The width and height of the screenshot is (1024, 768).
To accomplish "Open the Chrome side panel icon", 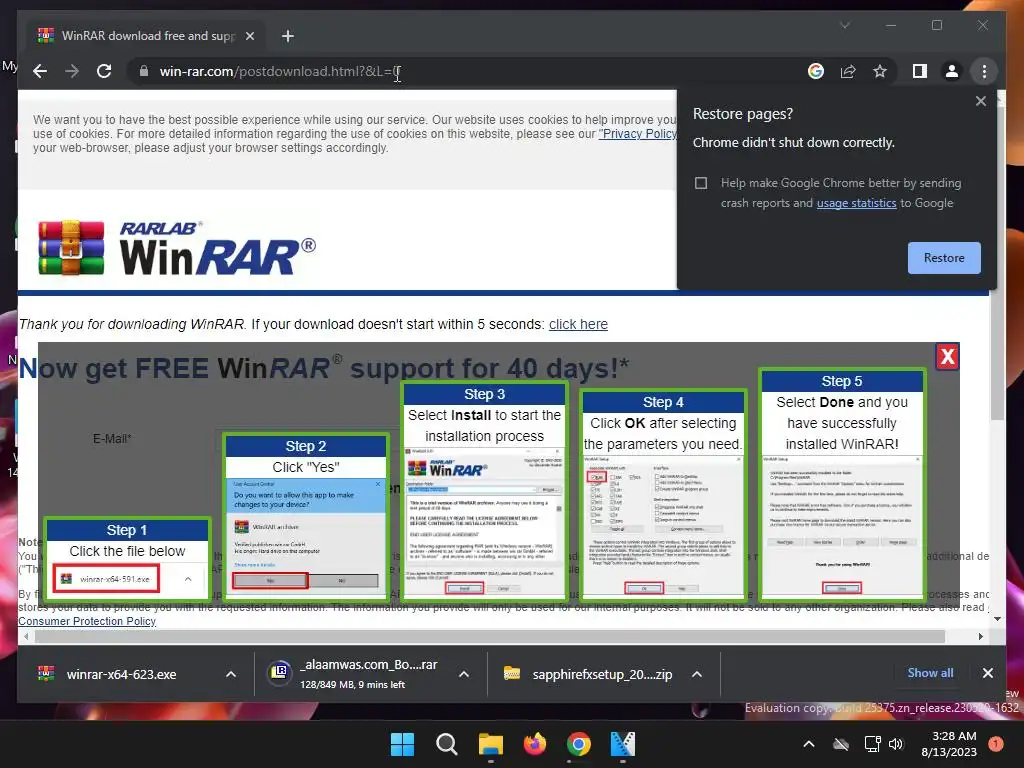I will click(920, 71).
